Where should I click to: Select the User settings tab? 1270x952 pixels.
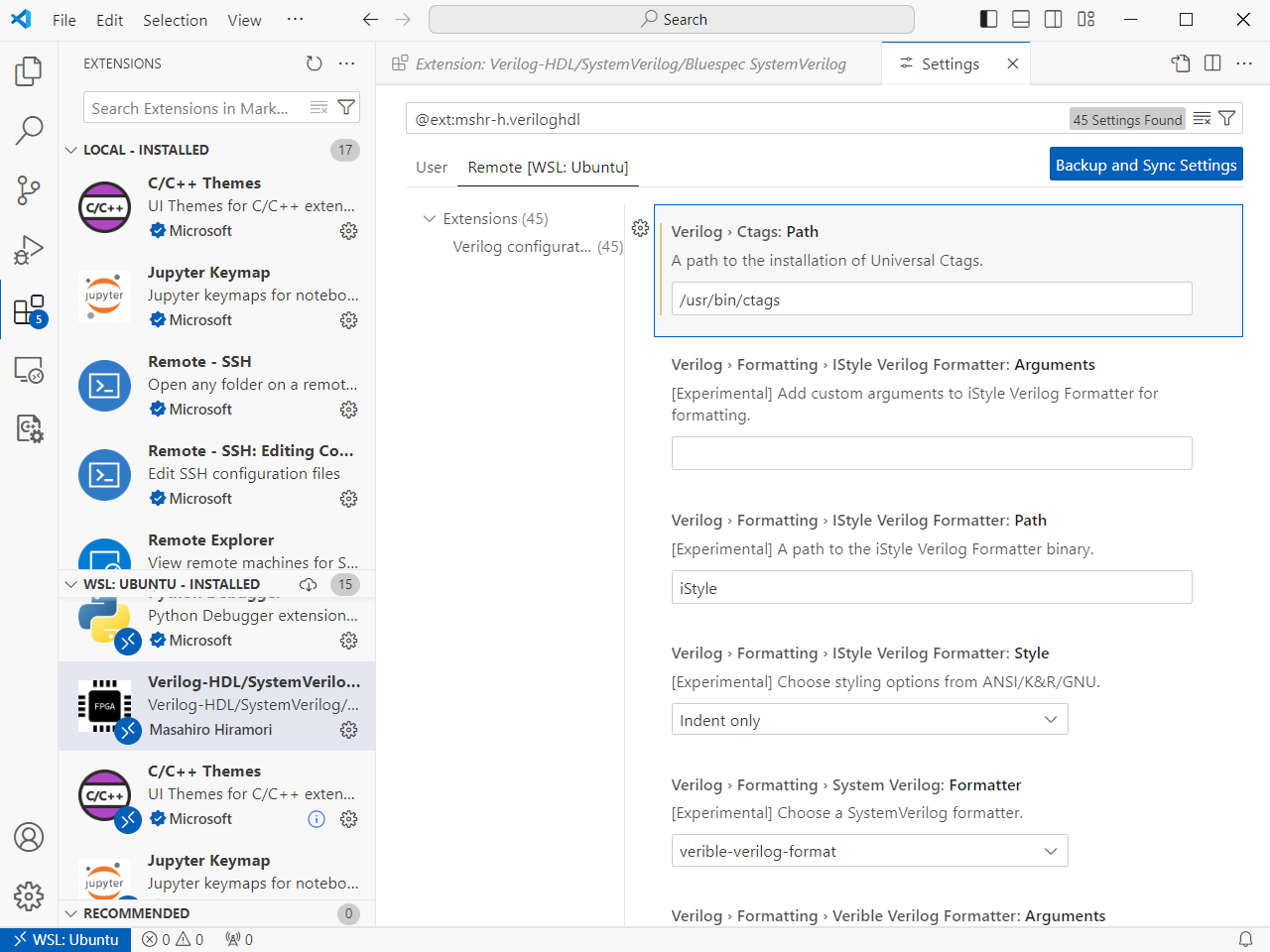[x=432, y=167]
